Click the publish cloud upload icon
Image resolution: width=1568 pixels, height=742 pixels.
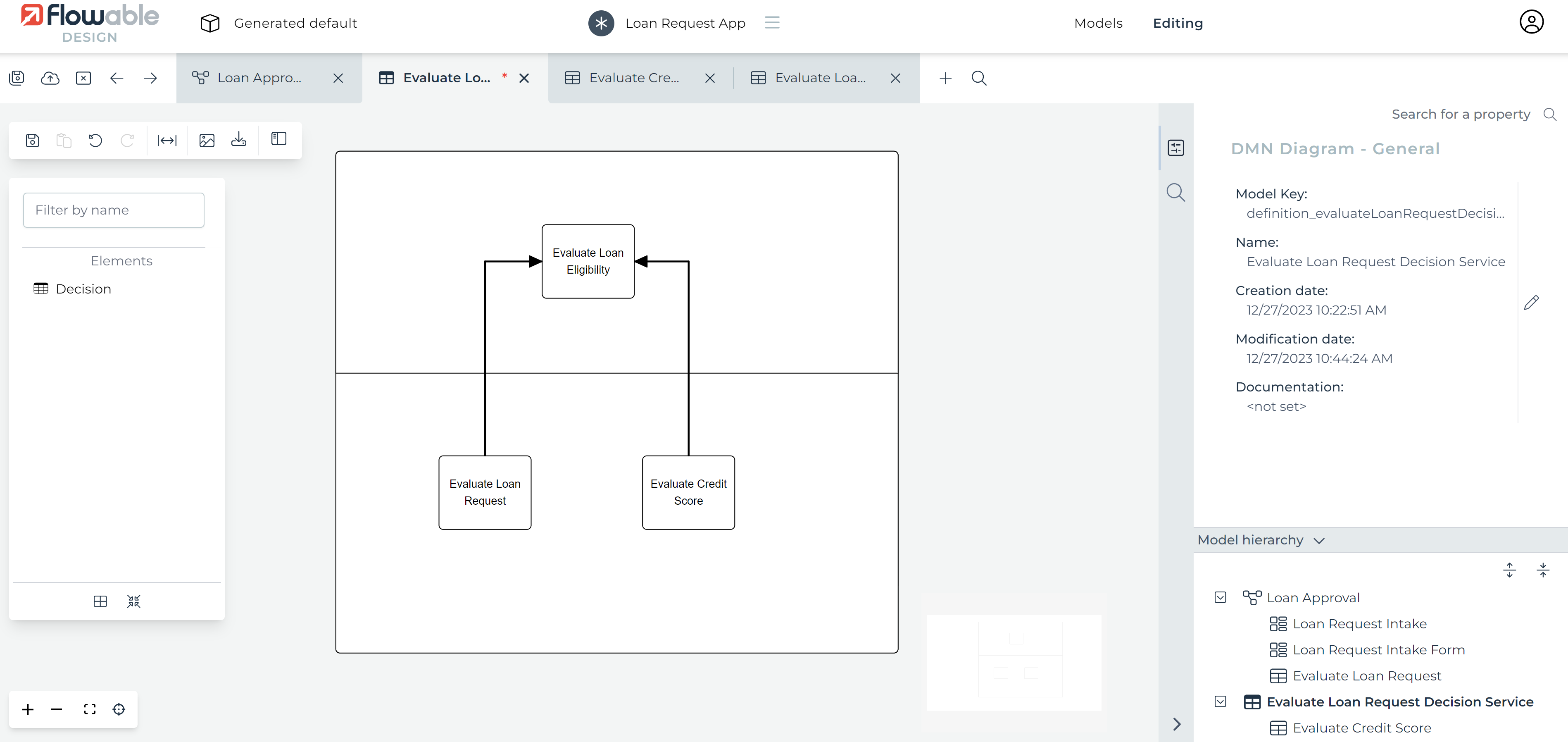click(50, 78)
